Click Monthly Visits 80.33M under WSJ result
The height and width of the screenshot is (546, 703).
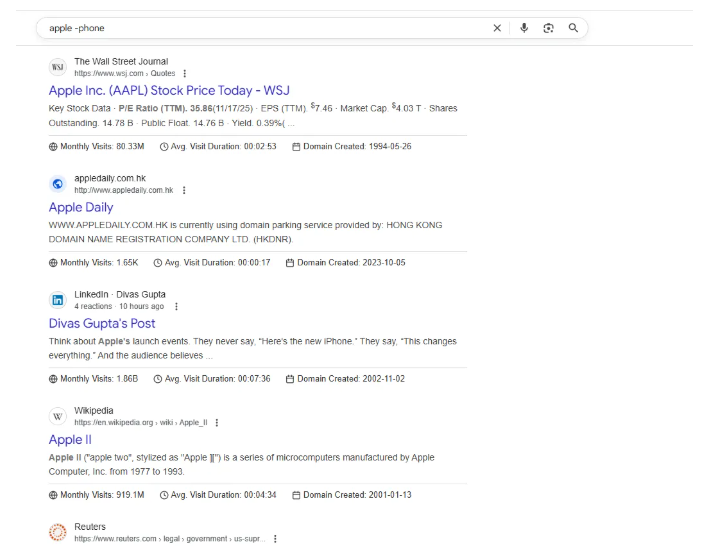coord(96,146)
